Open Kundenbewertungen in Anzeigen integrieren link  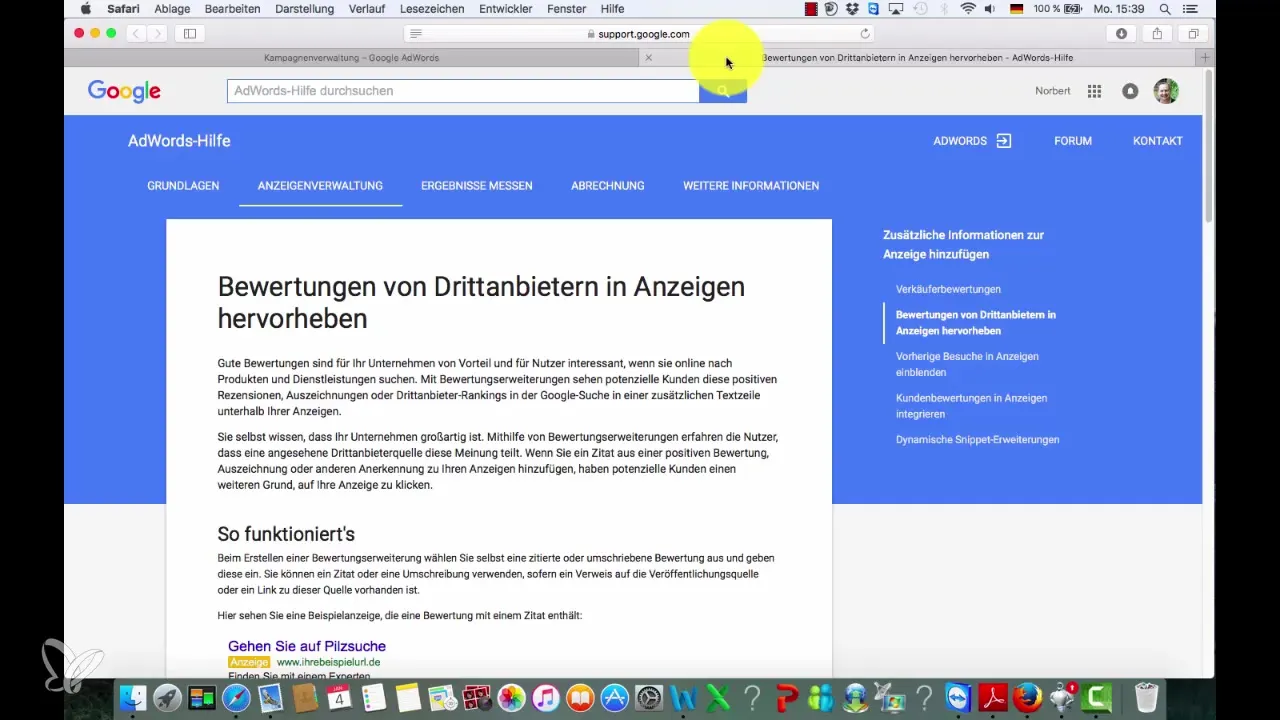pyautogui.click(x=972, y=406)
